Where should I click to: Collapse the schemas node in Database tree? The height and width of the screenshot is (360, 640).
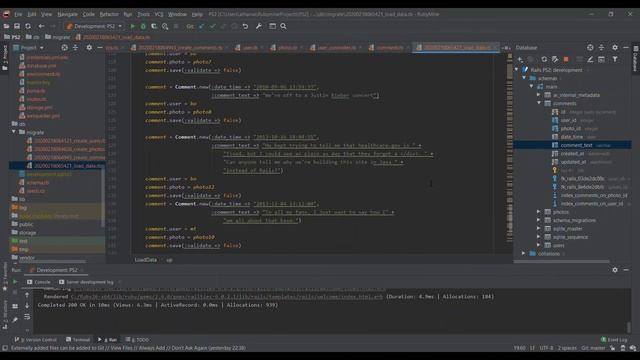524,78
